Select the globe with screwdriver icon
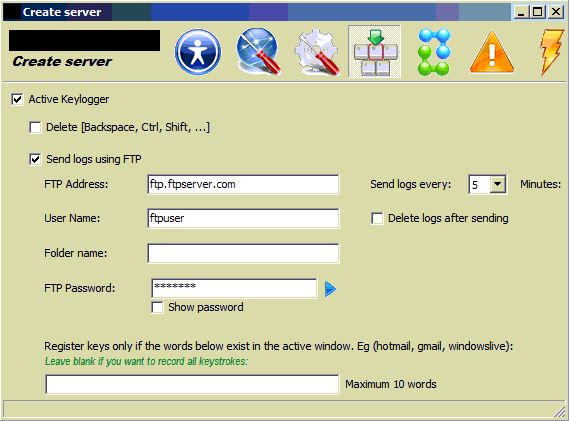 [258, 52]
